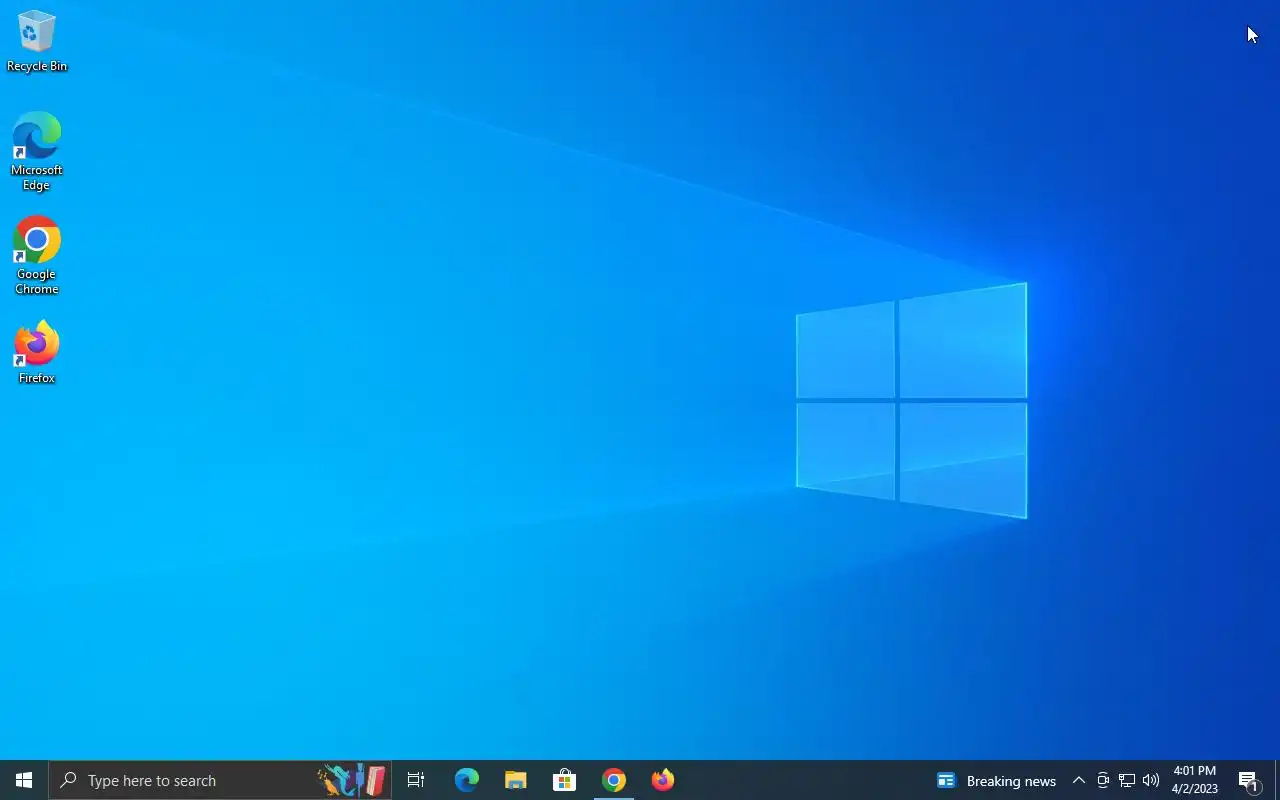The width and height of the screenshot is (1280, 800).
Task: Switch to Google Chrome in the taskbar
Action: click(614, 780)
